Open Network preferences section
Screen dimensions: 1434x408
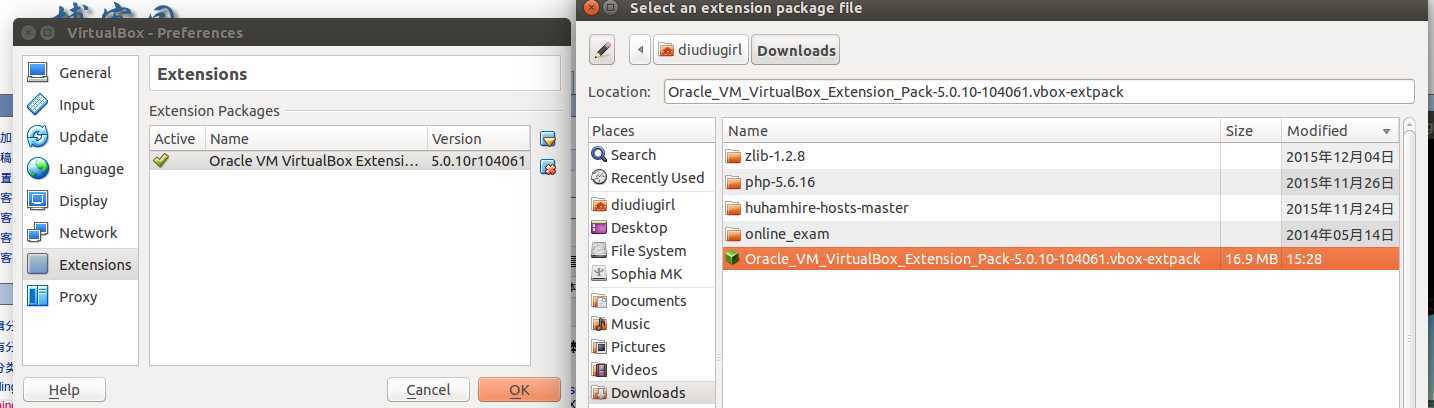[80, 232]
